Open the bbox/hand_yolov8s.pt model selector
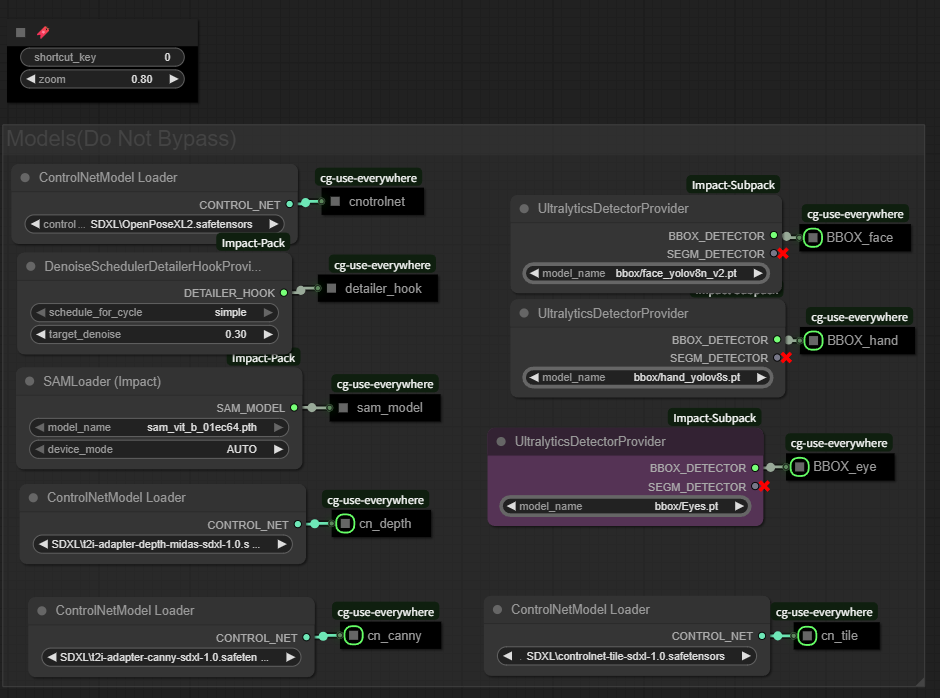Viewport: 940px width, 698px height. pos(647,377)
